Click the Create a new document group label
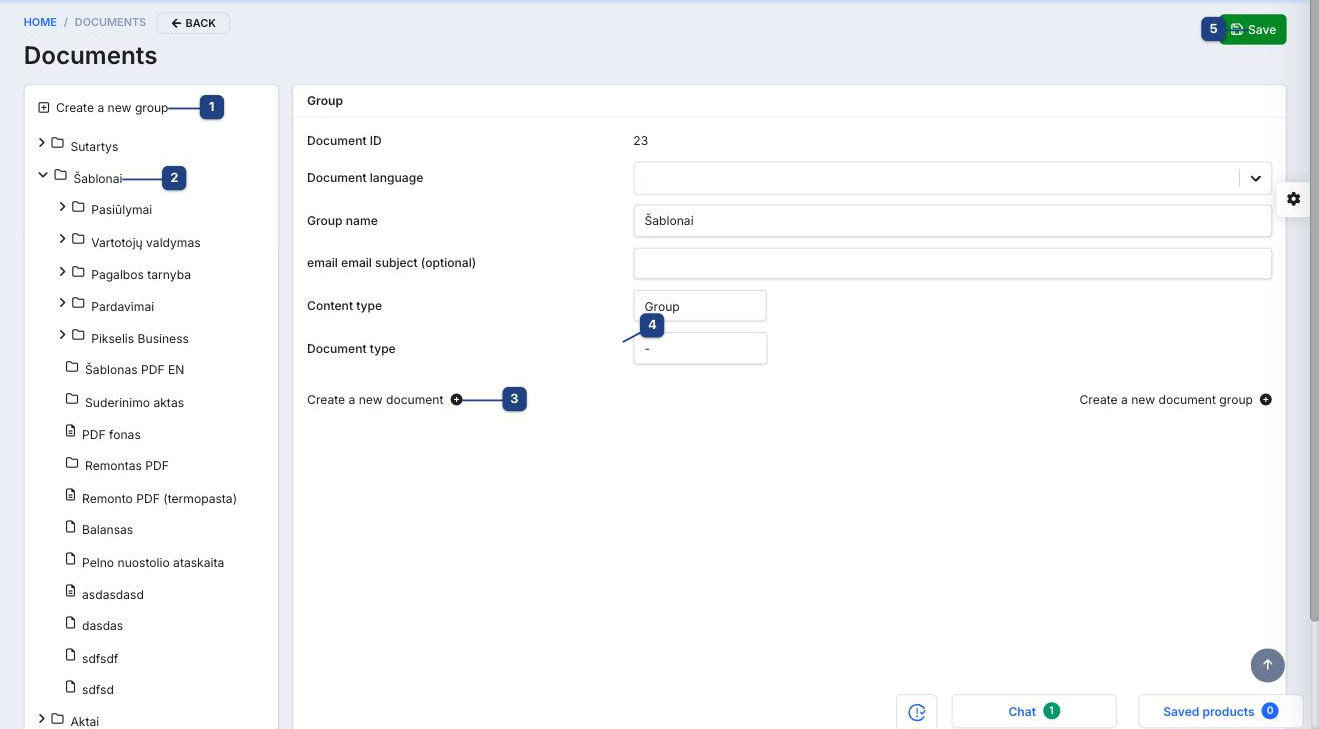1319x729 pixels. (x=1166, y=400)
